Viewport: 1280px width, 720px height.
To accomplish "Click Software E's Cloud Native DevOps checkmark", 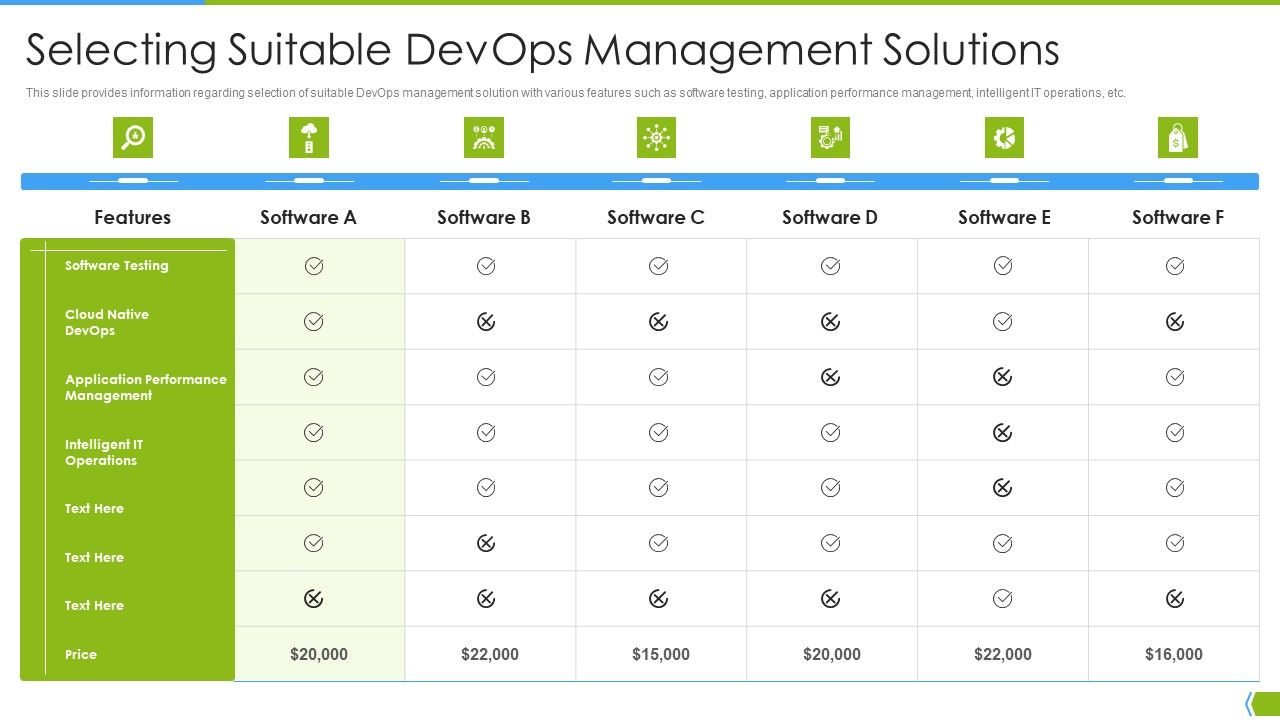I will coord(1003,321).
